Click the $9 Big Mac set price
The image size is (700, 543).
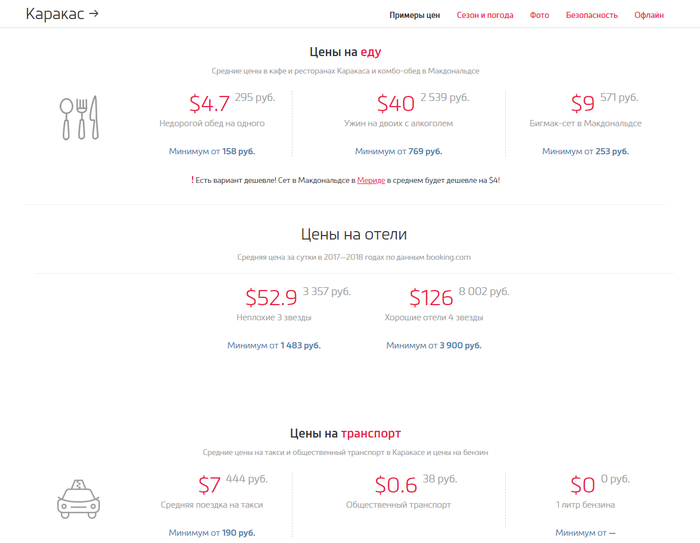(x=582, y=103)
